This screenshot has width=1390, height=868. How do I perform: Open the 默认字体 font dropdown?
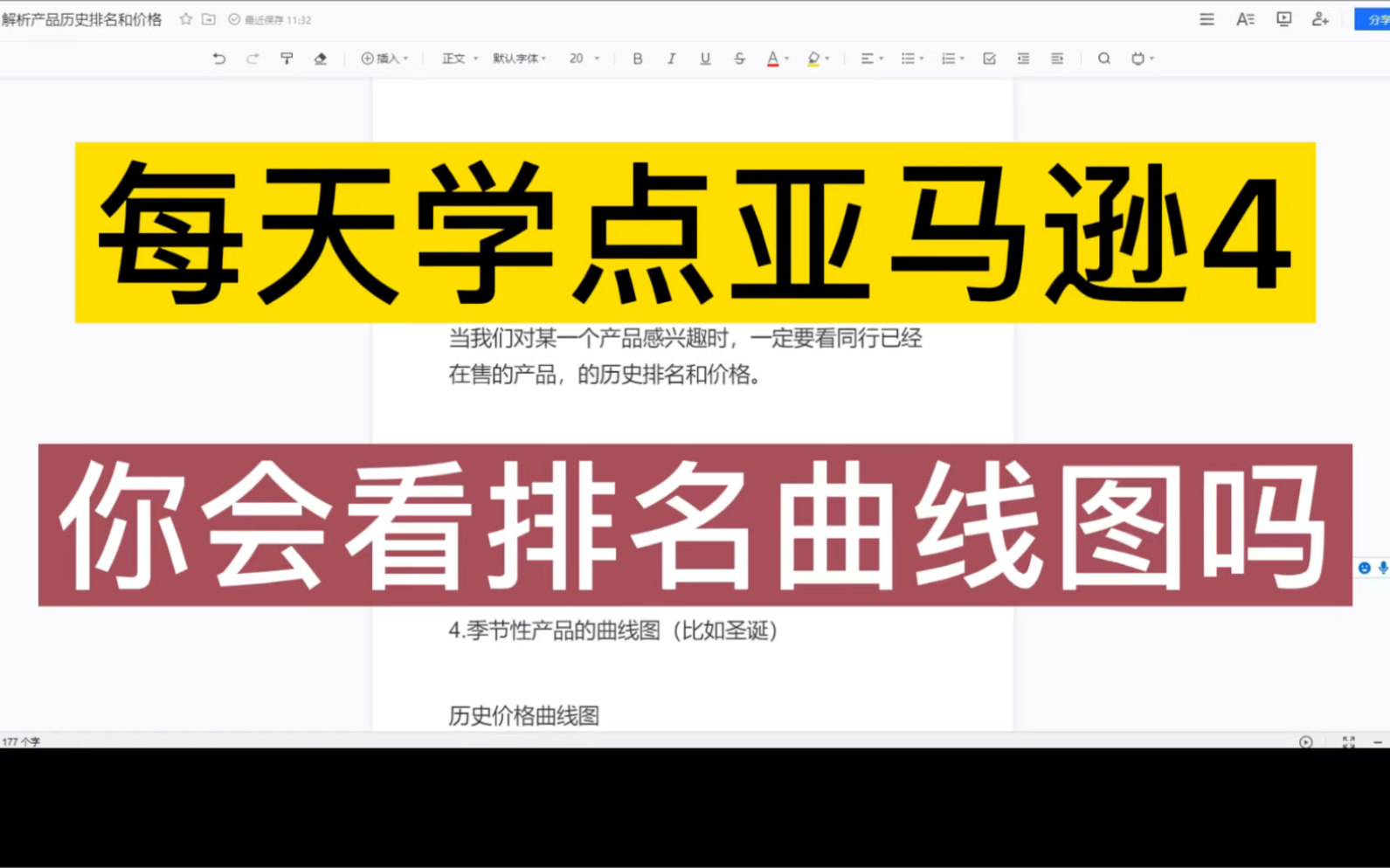519,59
